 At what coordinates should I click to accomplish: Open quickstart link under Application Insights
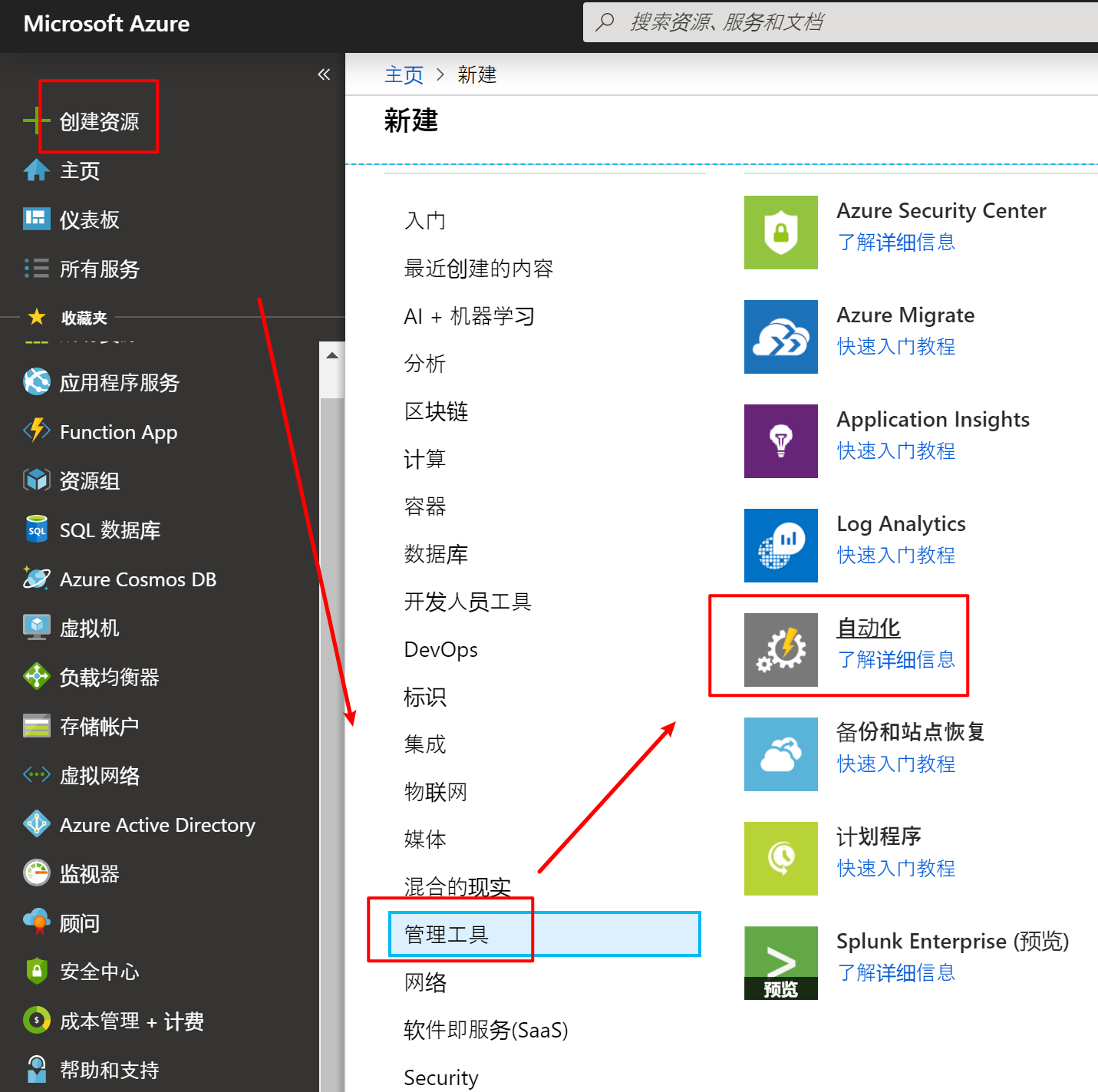pos(896,451)
